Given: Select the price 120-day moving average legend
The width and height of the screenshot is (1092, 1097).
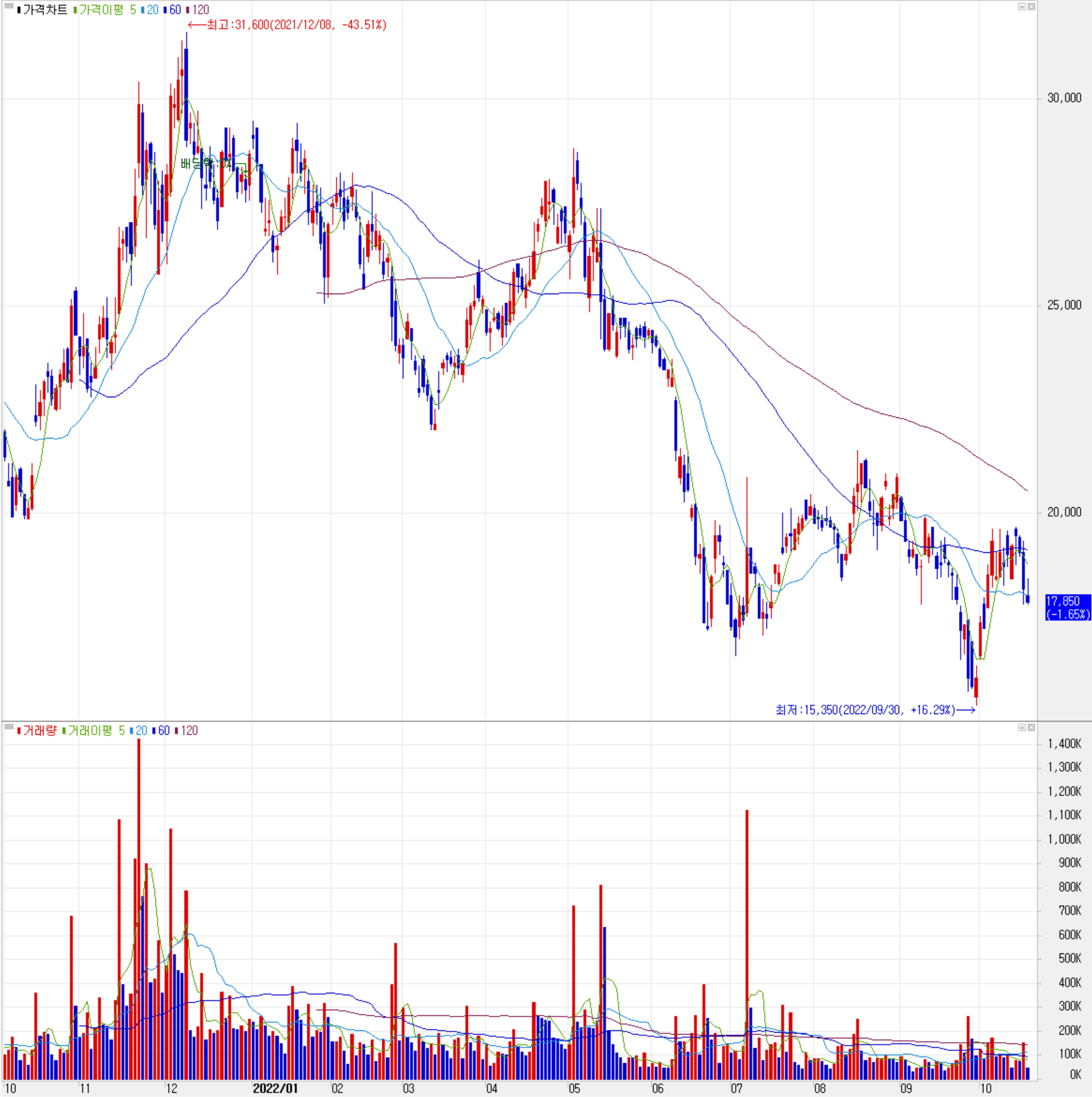Looking at the screenshot, I should pyautogui.click(x=198, y=10).
